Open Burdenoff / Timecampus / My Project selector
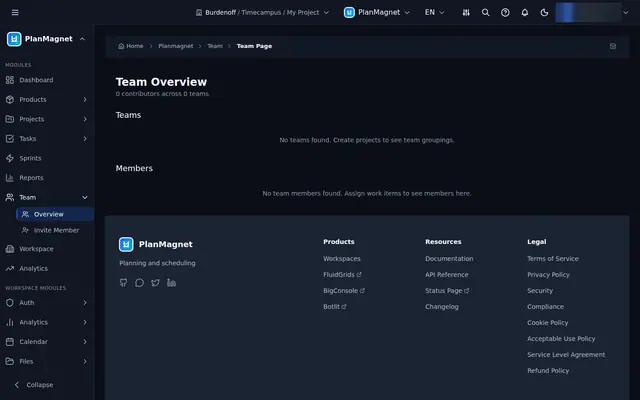Image resolution: width=640 pixels, height=400 pixels. 262,12
